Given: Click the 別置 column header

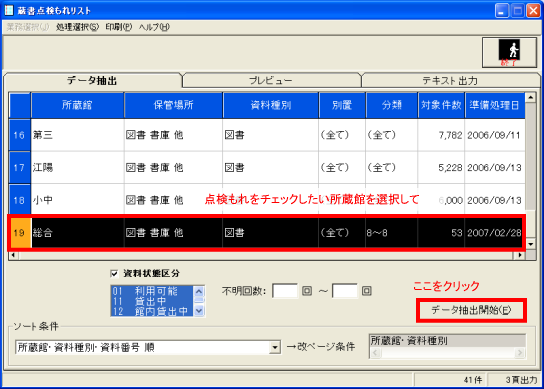Looking at the screenshot, I should tap(342, 105).
